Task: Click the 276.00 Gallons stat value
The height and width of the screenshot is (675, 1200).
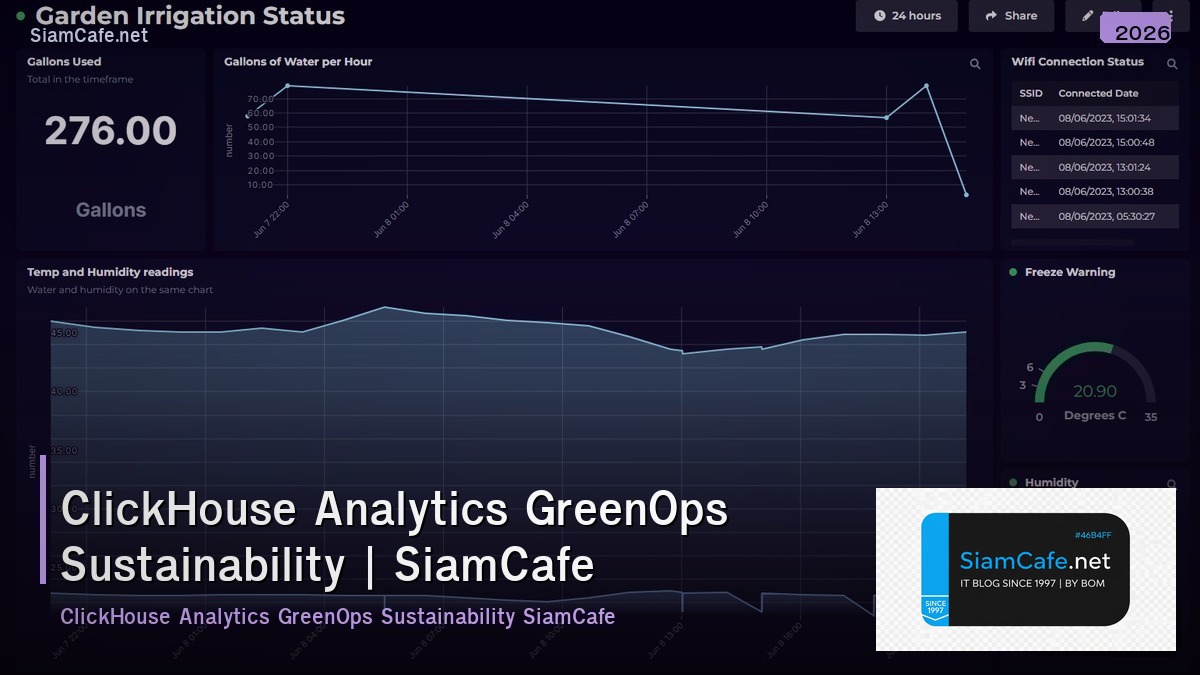Action: pos(110,130)
